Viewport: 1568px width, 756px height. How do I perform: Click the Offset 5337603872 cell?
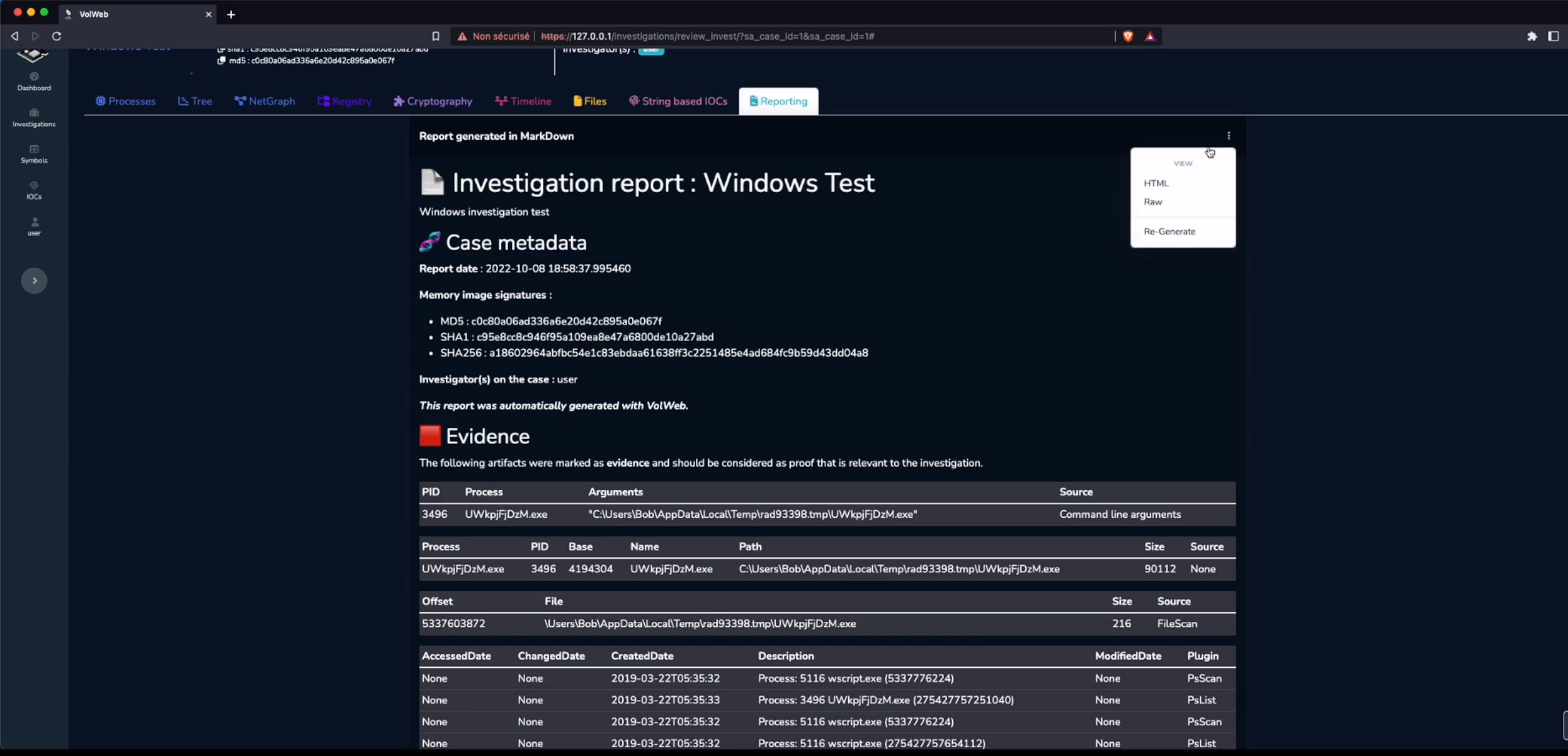[453, 624]
